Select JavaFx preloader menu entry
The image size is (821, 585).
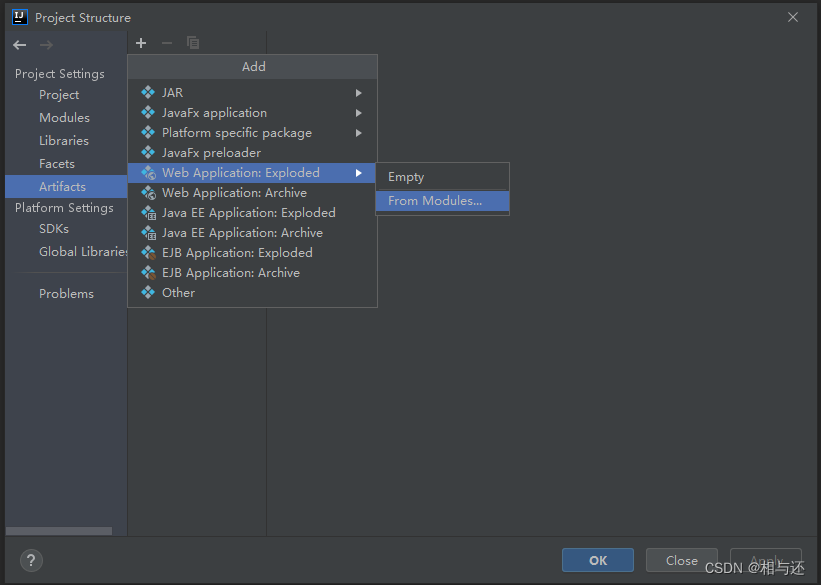[252, 152]
